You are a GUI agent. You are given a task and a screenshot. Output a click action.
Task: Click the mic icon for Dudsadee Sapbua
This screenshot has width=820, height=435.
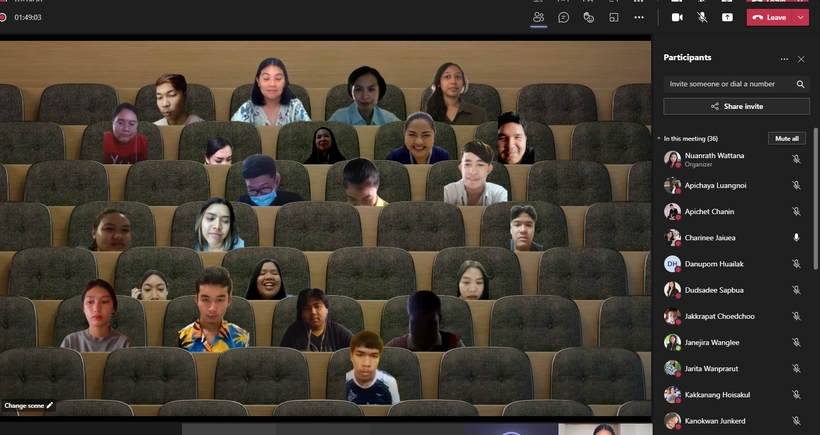pos(796,290)
